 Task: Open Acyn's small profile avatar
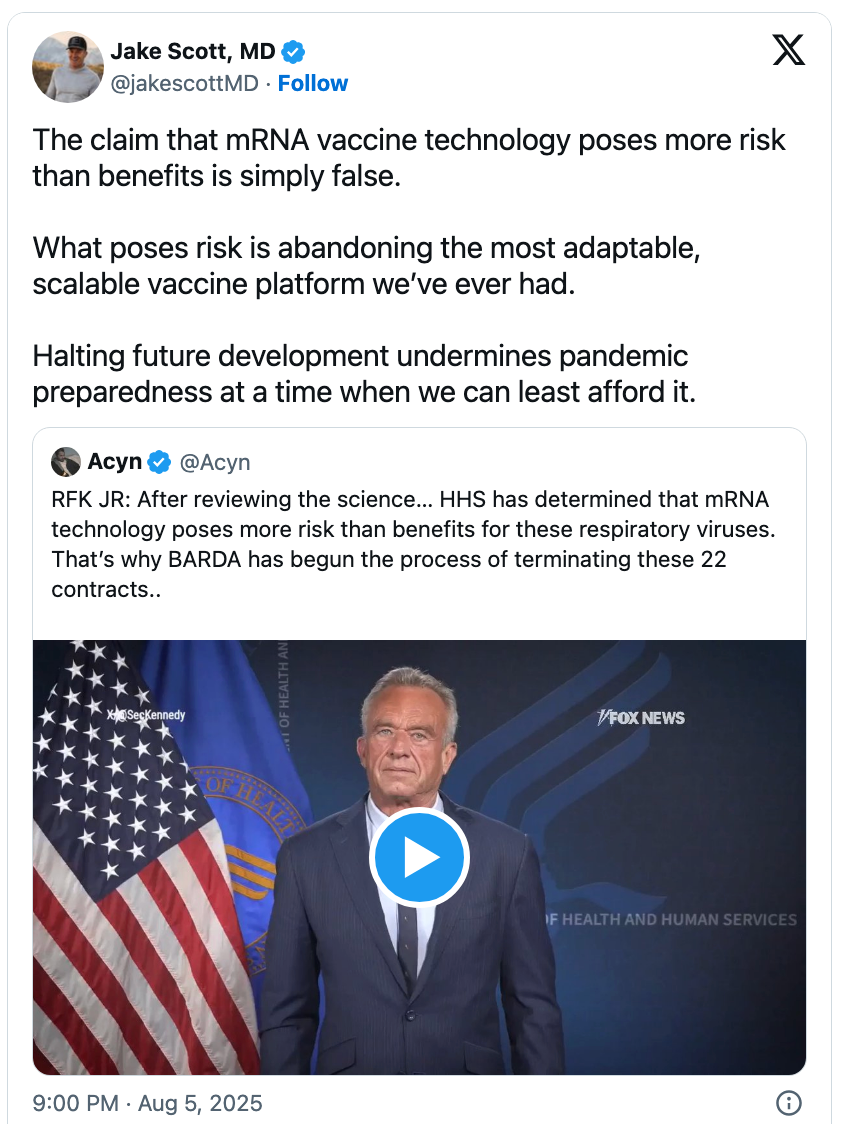tap(66, 461)
